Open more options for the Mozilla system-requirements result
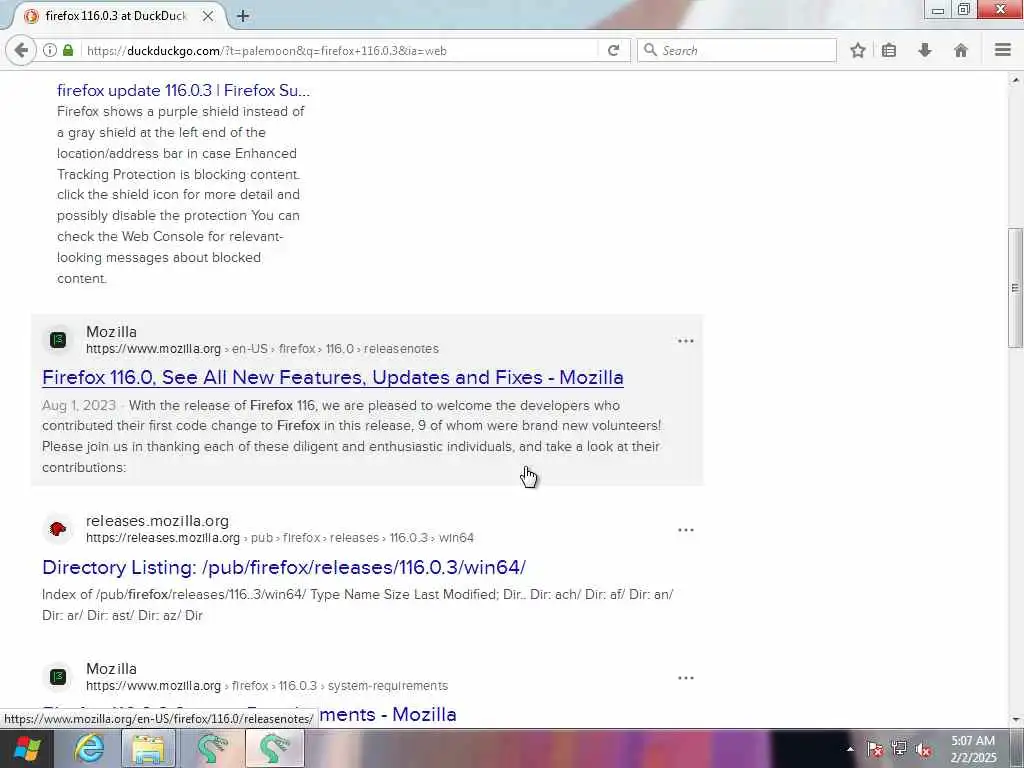Image resolution: width=1024 pixels, height=768 pixels. pos(686,678)
